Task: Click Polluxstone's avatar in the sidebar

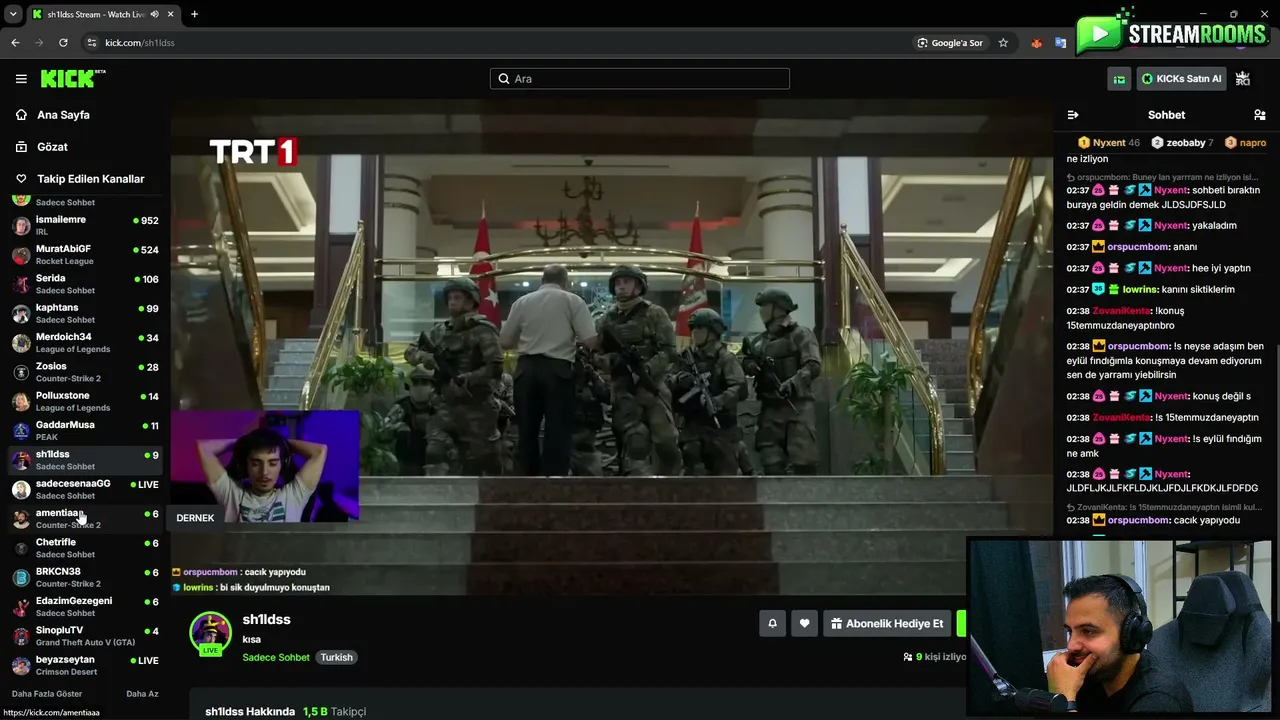Action: (21, 401)
